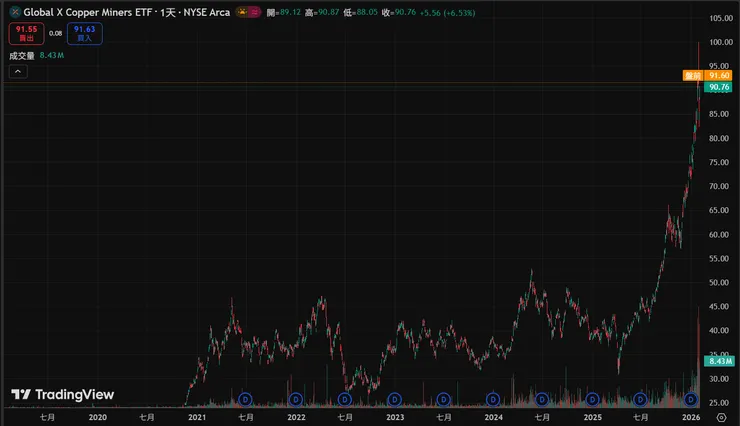Click the 75.00 price scale label
The image size is (740, 426).
(719, 162)
